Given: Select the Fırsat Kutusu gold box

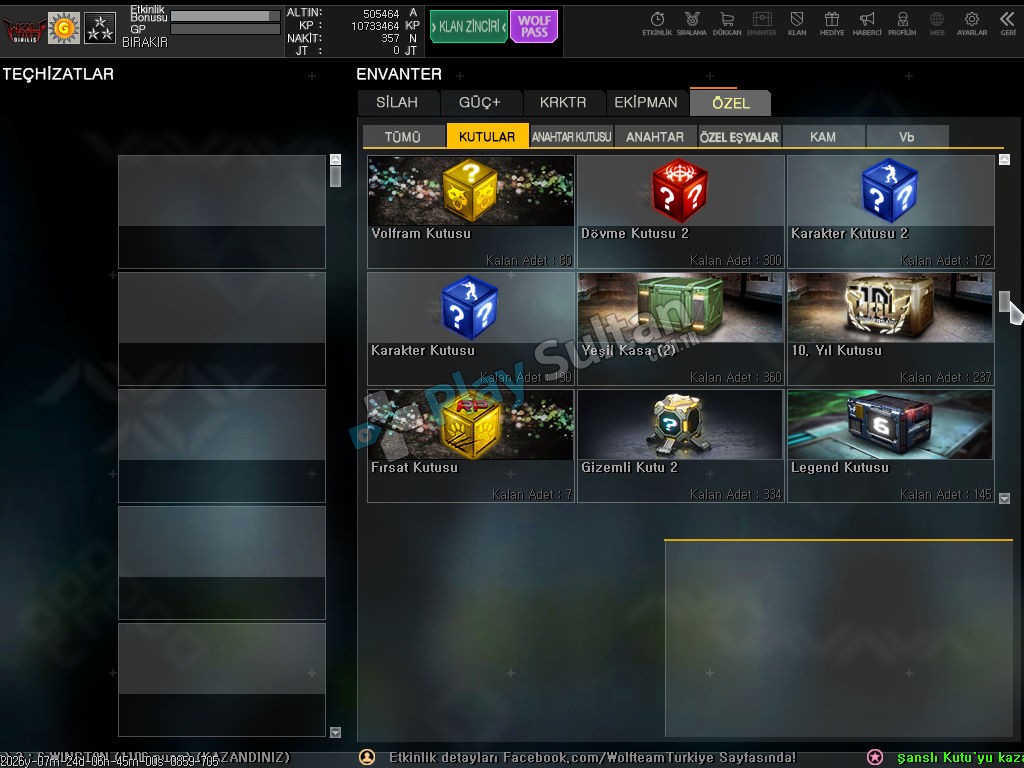Looking at the screenshot, I should click(471, 446).
